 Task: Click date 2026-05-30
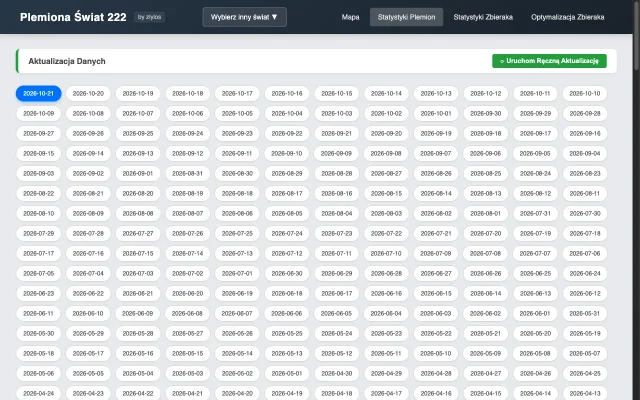tap(38, 333)
